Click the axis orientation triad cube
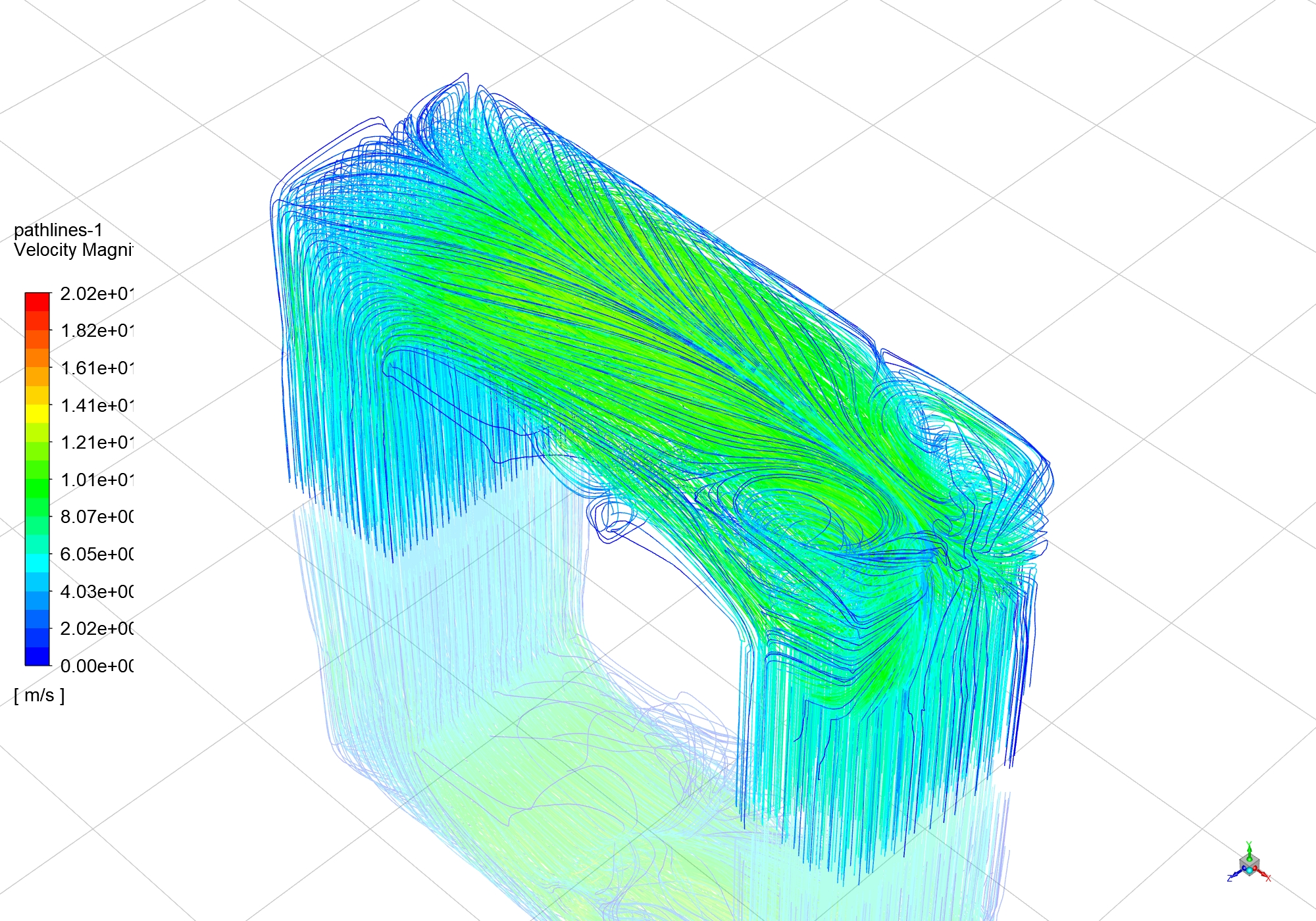The image size is (1316, 921). 1249,863
